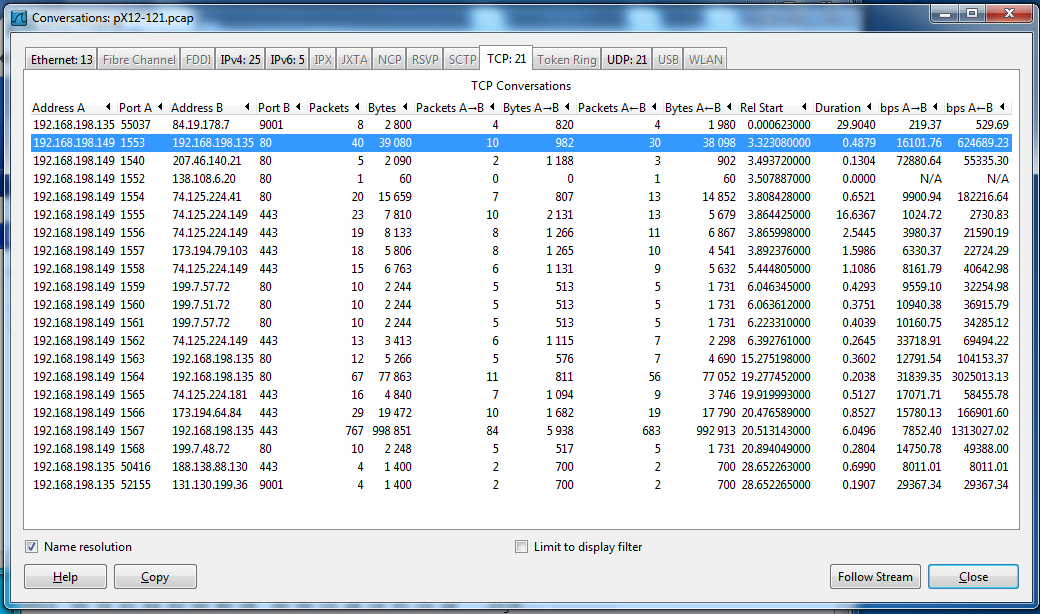Click sort arrow beside Rel Start header
The height and width of the screenshot is (614, 1040).
pyautogui.click(x=805, y=108)
